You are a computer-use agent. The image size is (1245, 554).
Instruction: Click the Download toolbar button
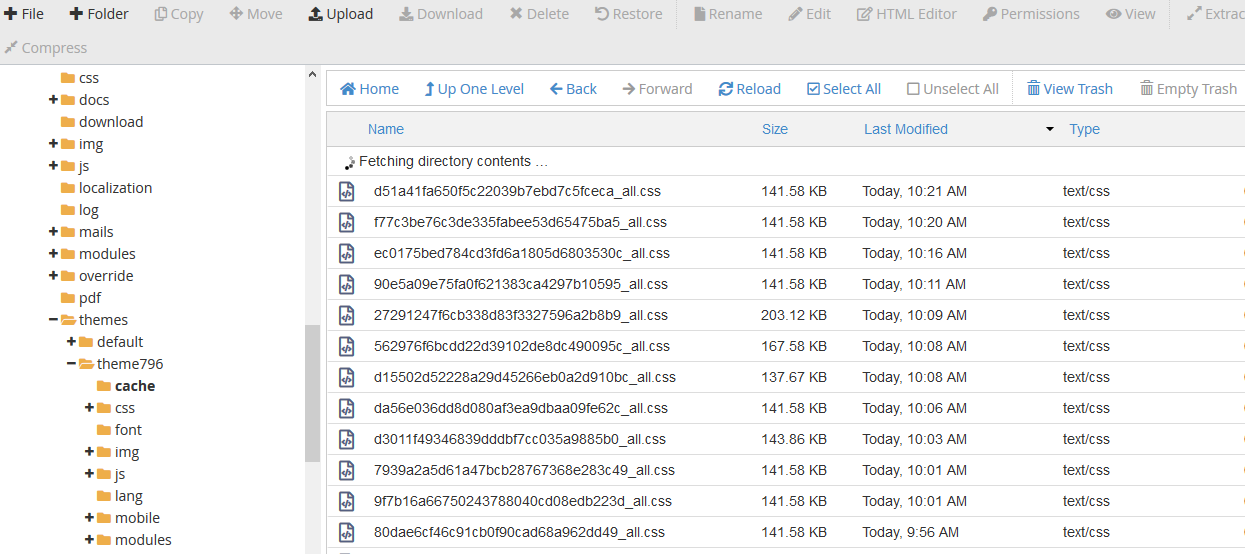pos(441,14)
